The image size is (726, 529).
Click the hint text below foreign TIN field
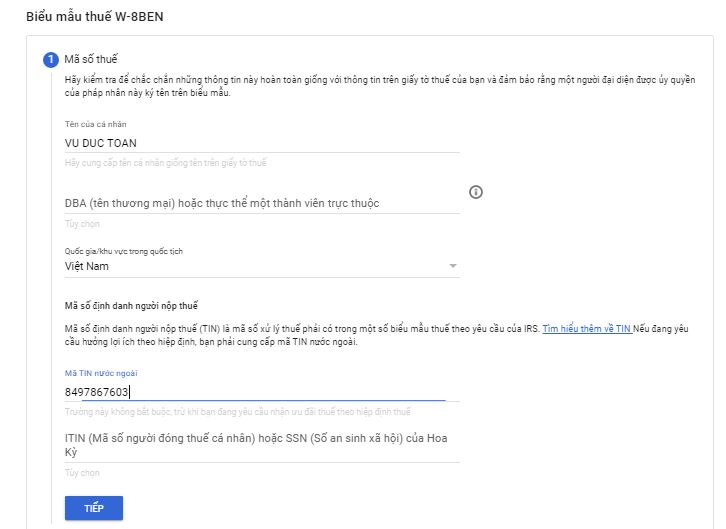coord(237,411)
